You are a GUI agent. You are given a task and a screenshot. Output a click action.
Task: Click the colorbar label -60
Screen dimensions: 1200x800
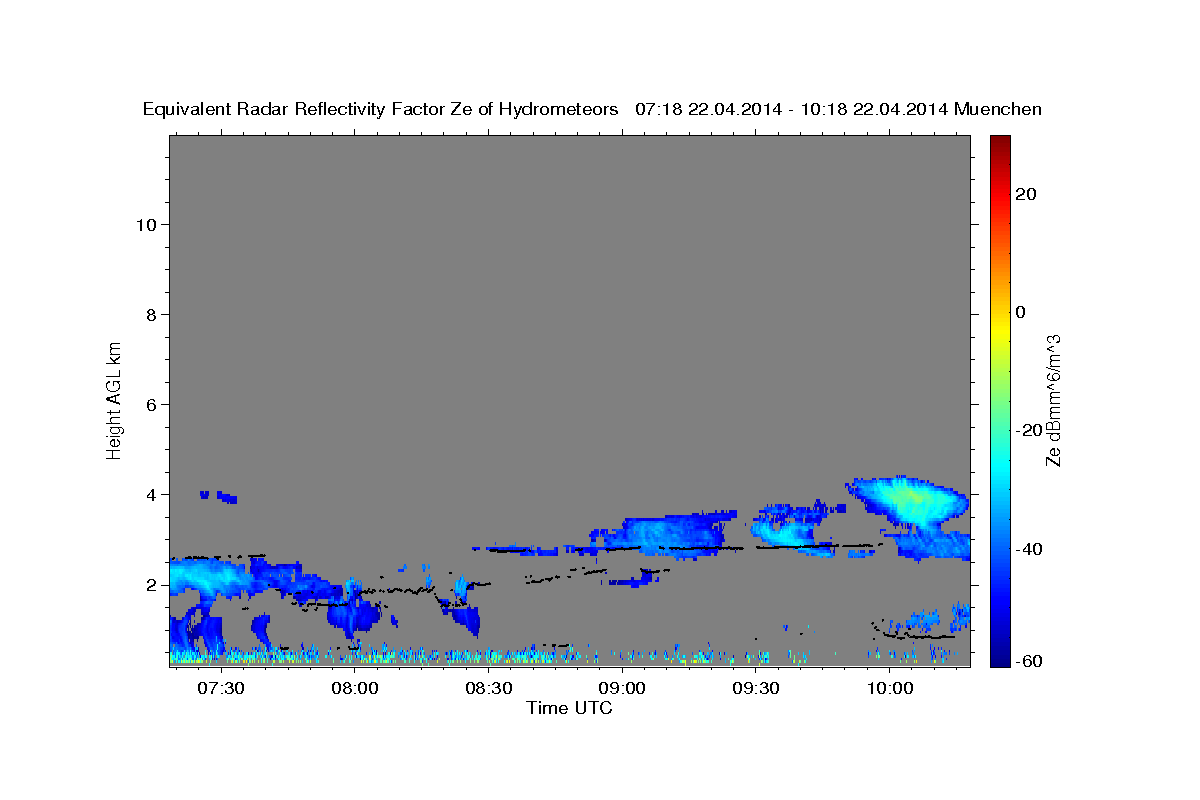point(1029,662)
